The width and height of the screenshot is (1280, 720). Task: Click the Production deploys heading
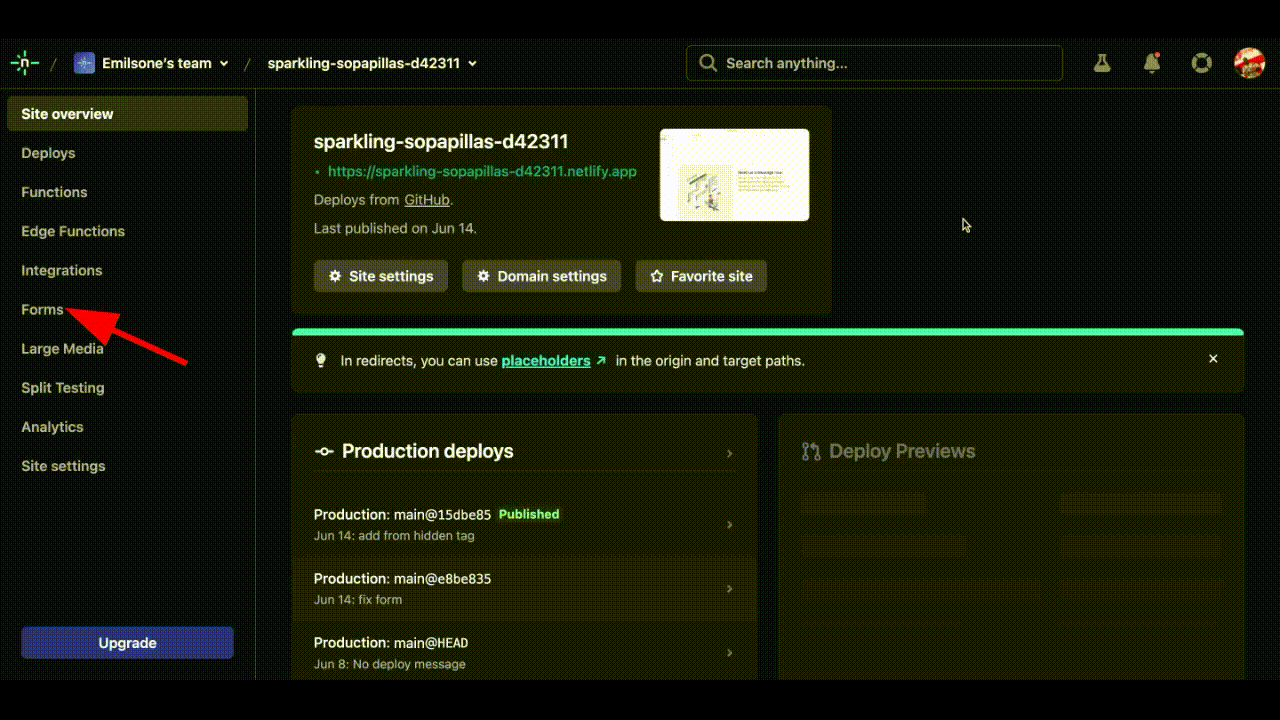pos(427,451)
